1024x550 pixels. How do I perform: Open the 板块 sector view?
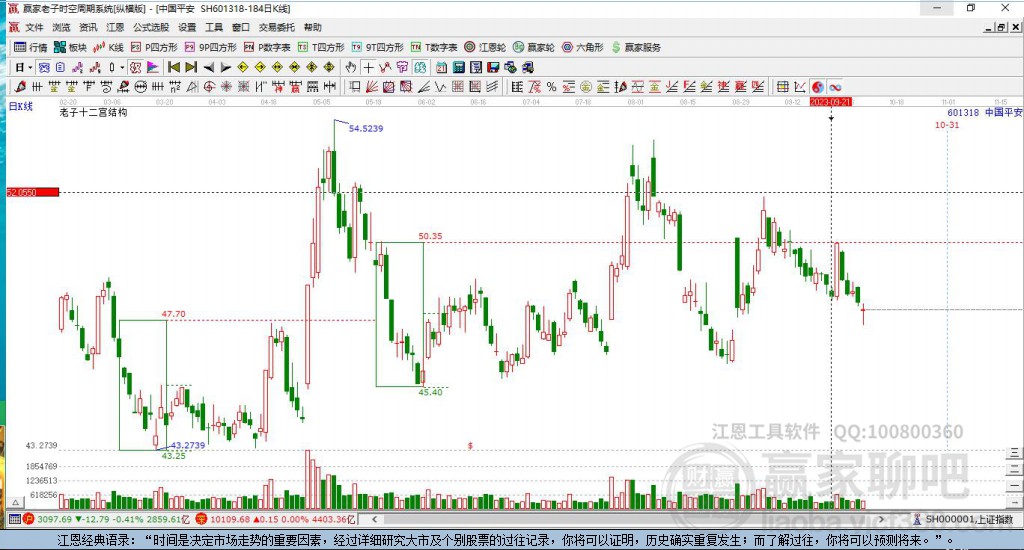[70, 47]
